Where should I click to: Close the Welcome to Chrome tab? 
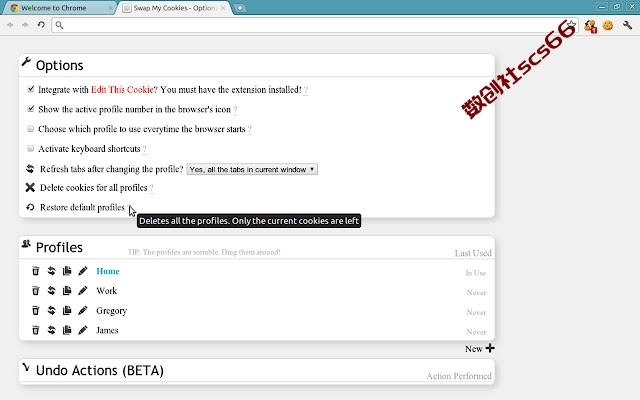tap(111, 8)
